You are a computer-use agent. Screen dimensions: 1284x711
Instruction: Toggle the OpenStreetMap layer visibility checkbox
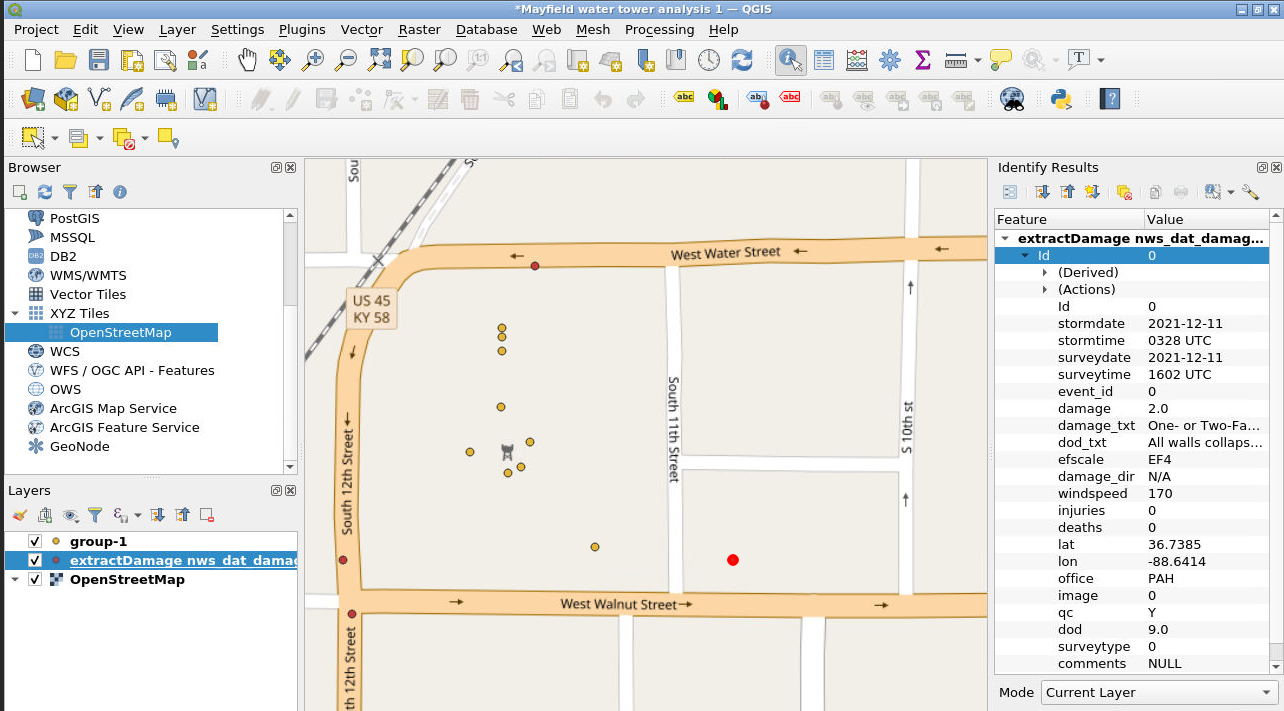(x=36, y=580)
